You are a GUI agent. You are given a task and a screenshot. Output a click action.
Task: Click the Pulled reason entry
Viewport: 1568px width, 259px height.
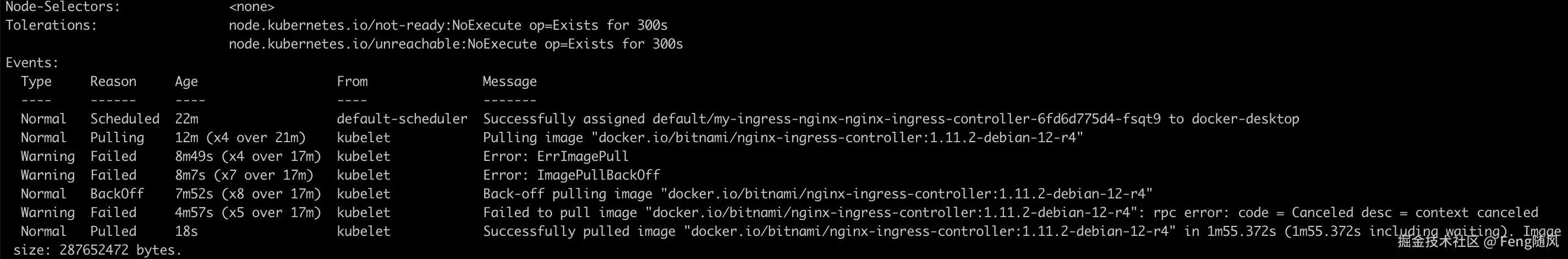pos(113,231)
